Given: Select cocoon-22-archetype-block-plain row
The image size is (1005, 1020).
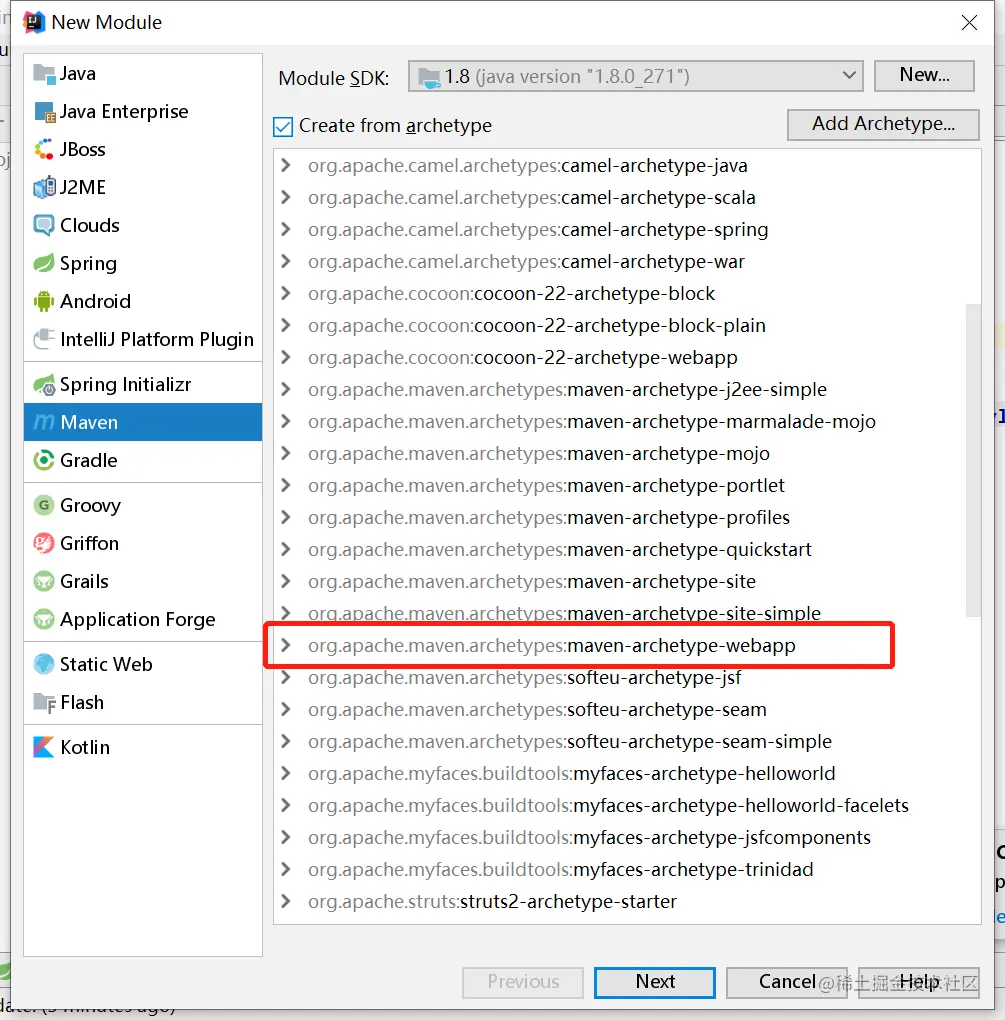Looking at the screenshot, I should pyautogui.click(x=627, y=325).
